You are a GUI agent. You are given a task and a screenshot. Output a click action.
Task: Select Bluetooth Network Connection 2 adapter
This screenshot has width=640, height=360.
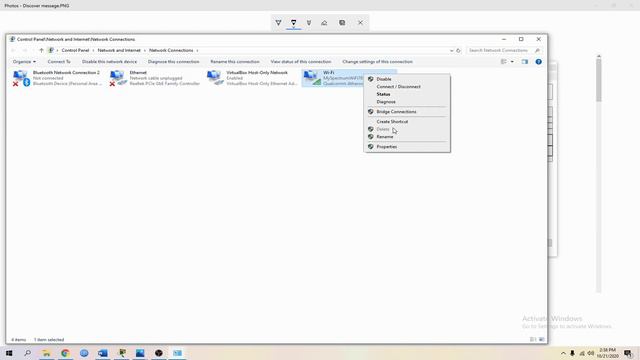click(x=57, y=78)
